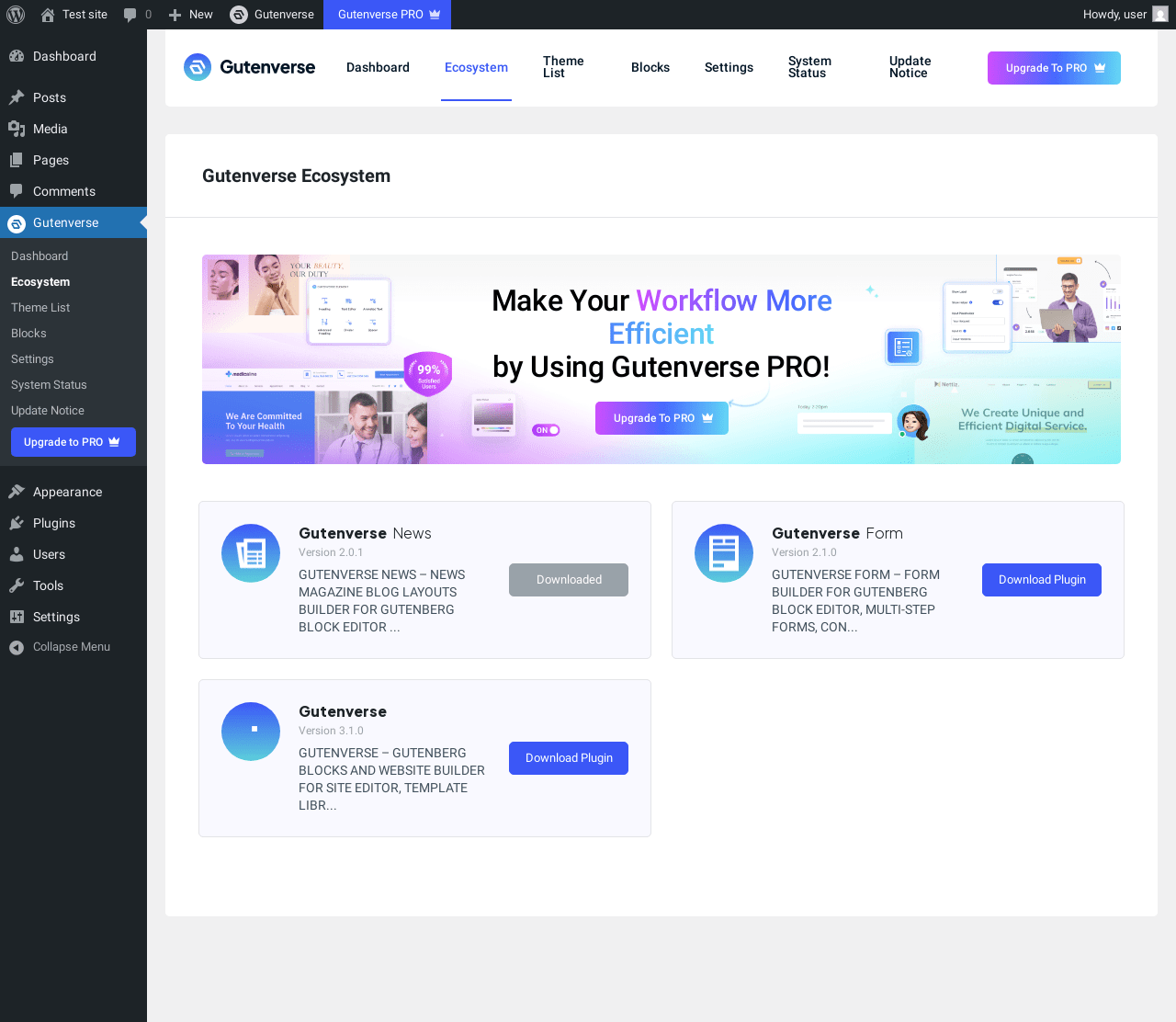This screenshot has height=1022, width=1176.
Task: Open the comments bubble icon in admin bar
Action: pyautogui.click(x=130, y=15)
